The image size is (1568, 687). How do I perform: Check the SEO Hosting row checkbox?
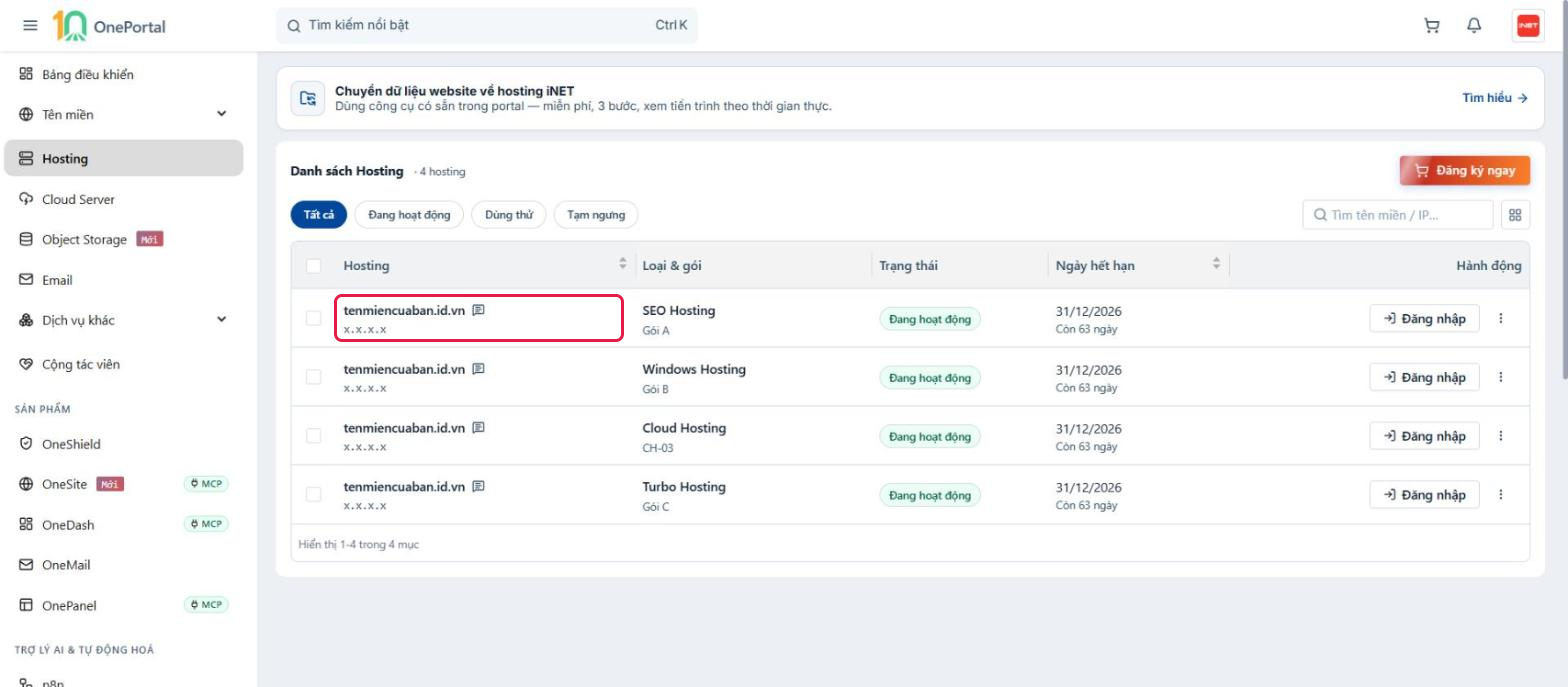tap(314, 318)
